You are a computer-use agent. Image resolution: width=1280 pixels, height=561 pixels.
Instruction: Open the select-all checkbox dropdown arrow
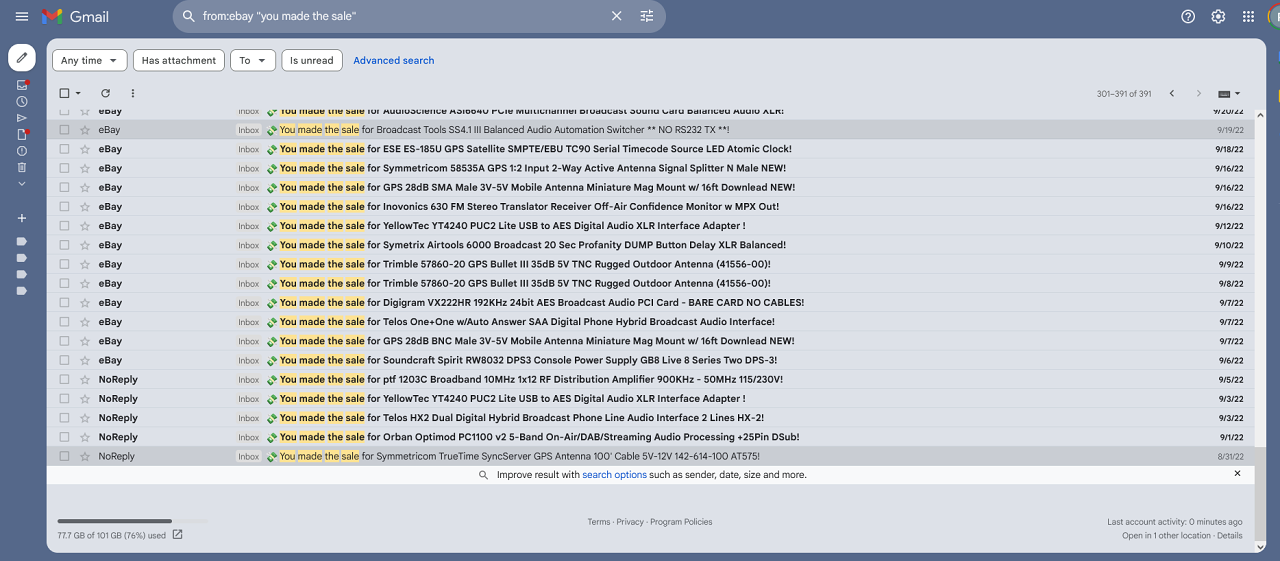click(78, 94)
